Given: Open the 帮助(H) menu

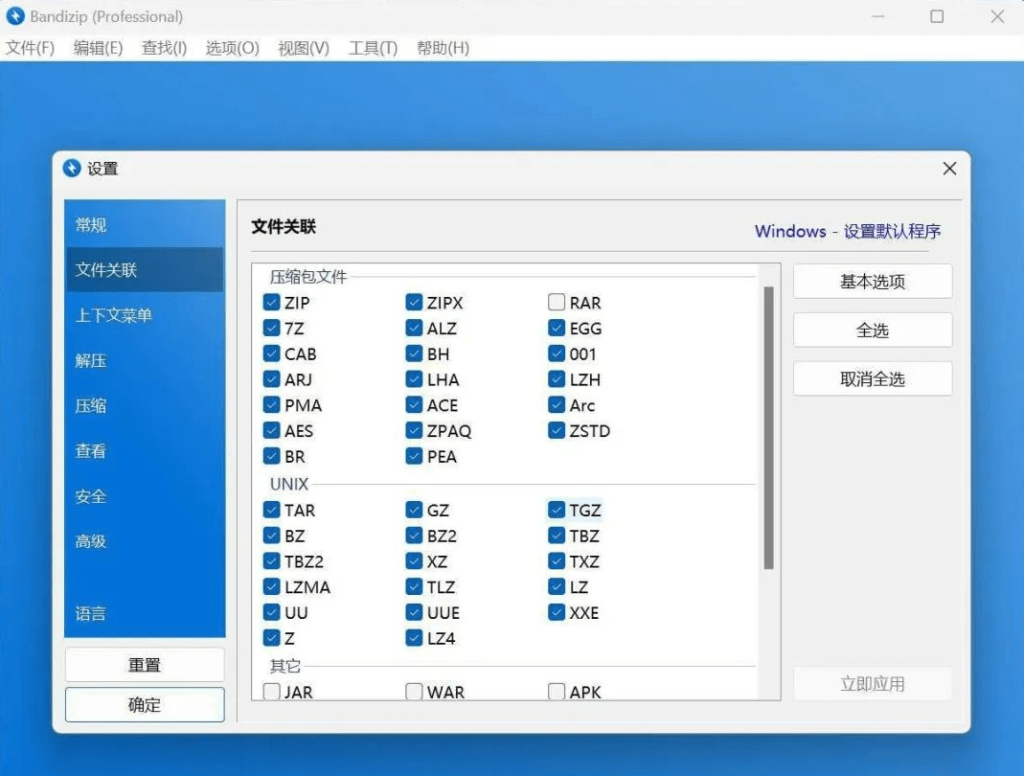Looking at the screenshot, I should (442, 47).
